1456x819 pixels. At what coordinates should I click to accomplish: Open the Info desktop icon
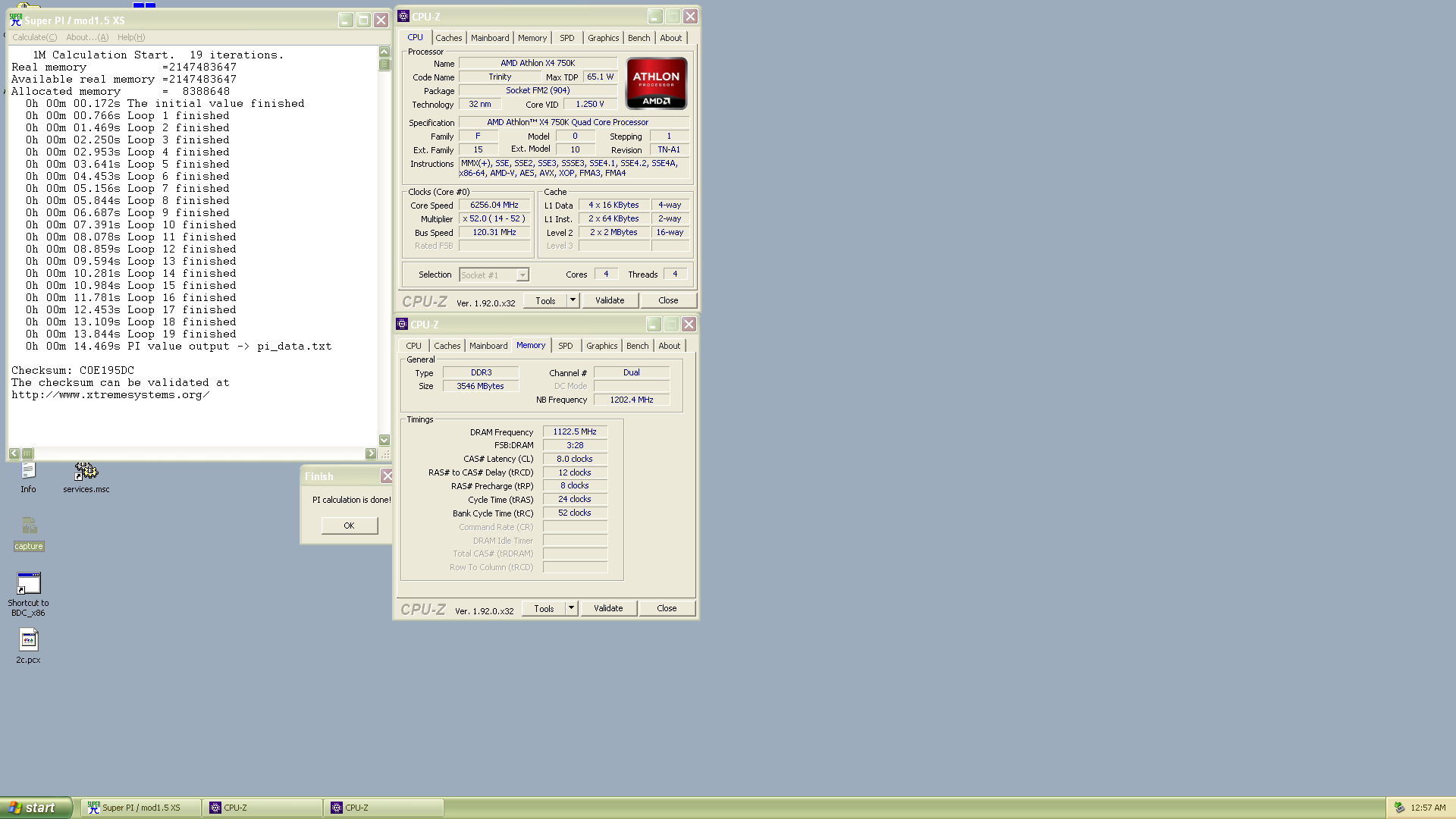(x=28, y=478)
